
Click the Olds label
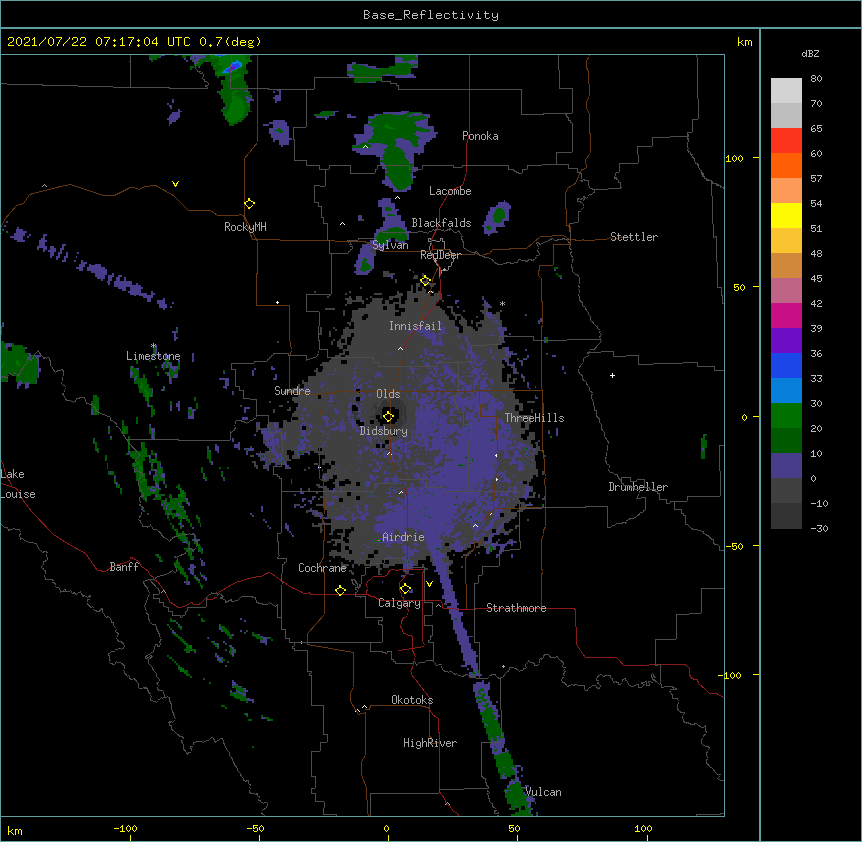click(388, 394)
